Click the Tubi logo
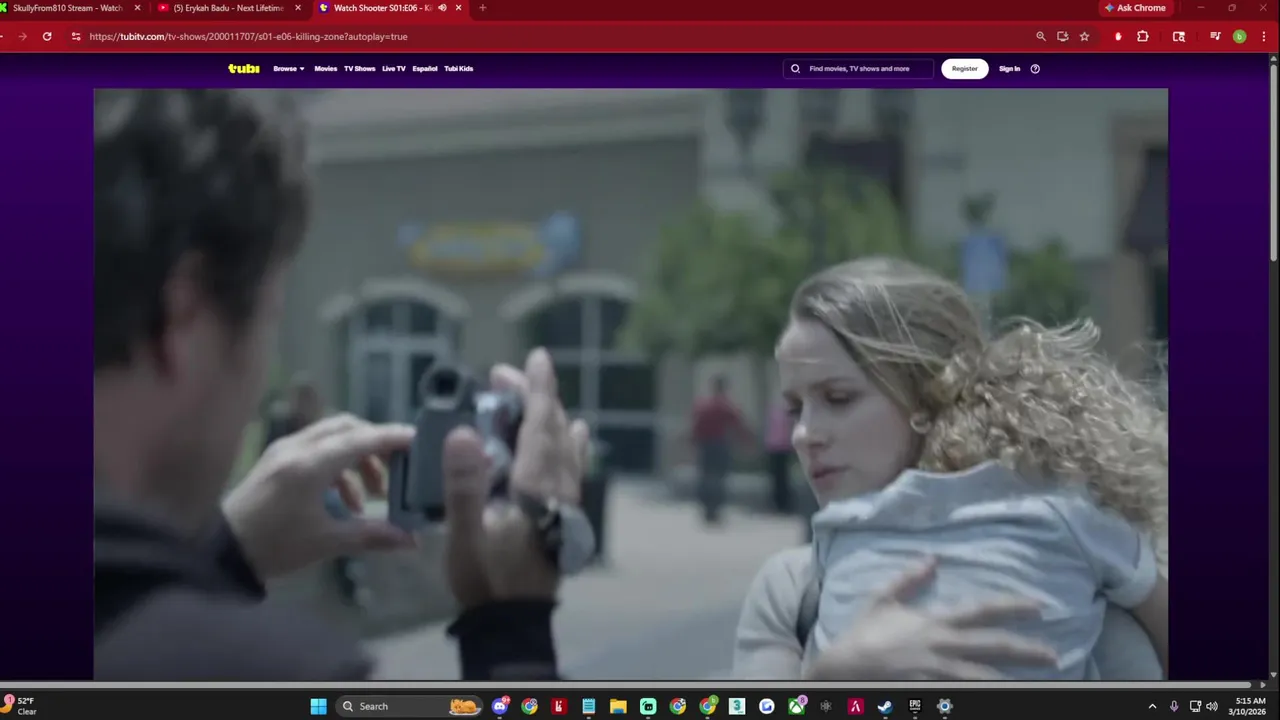The image size is (1280, 720). coord(244,69)
